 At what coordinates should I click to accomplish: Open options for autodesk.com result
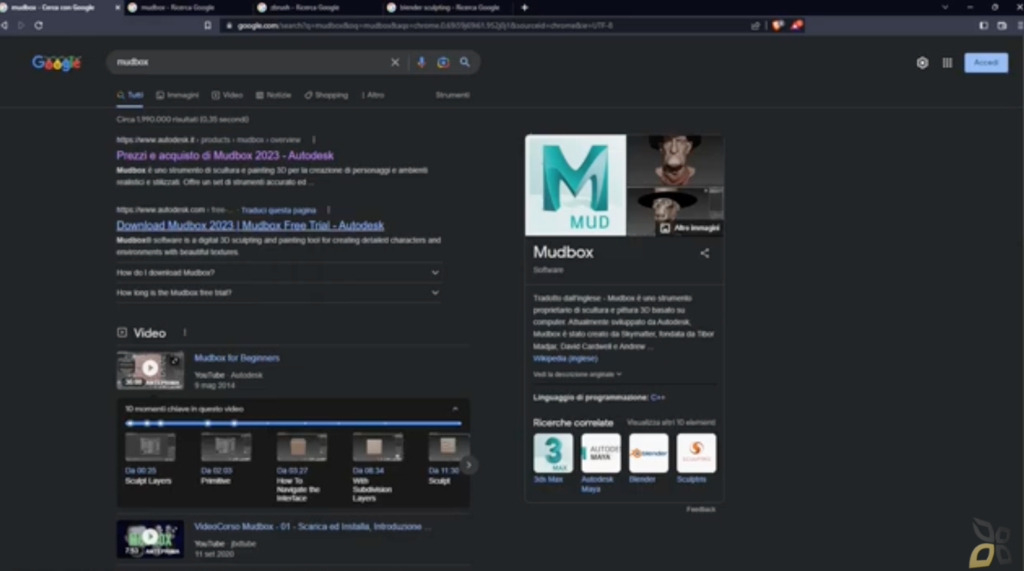328,210
